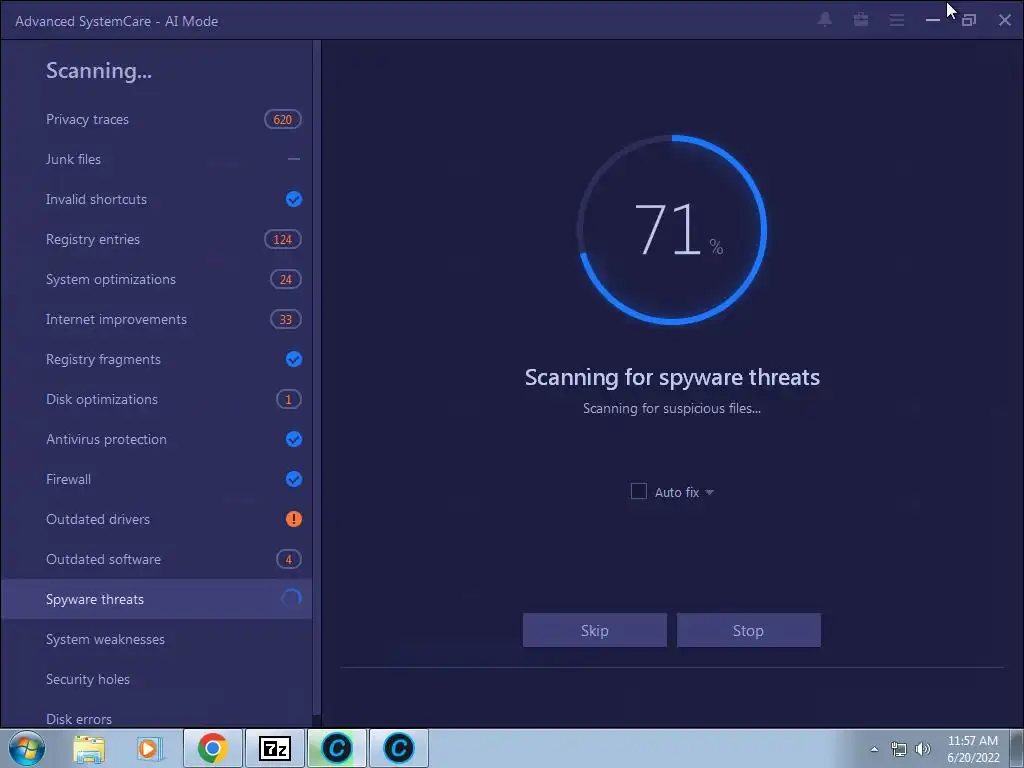Viewport: 1024px width, 768px height.
Task: Click the 'Advanced SystemCare - AI Mode' title
Action: [x=116, y=21]
